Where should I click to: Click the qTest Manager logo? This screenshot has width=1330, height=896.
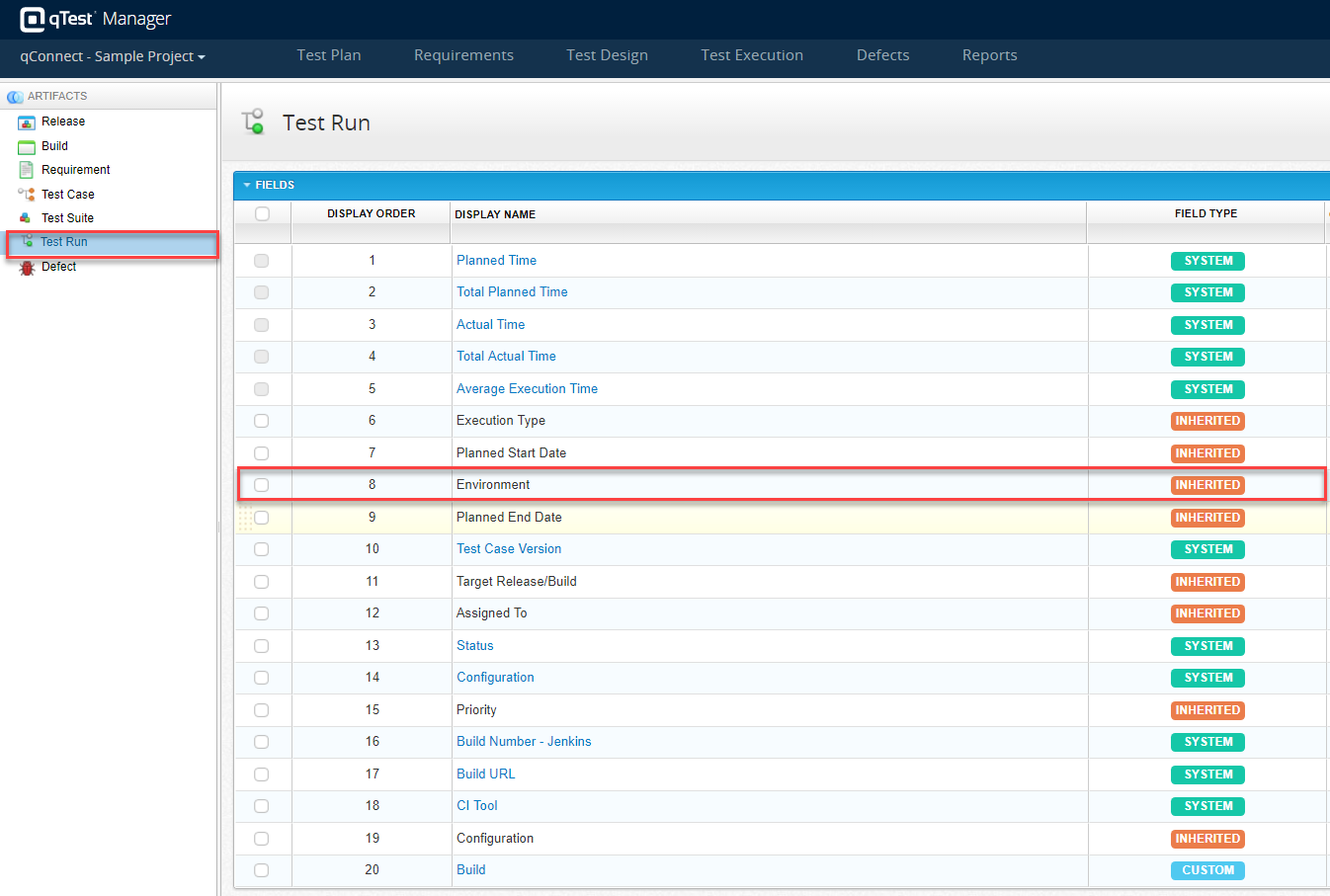[x=96, y=19]
